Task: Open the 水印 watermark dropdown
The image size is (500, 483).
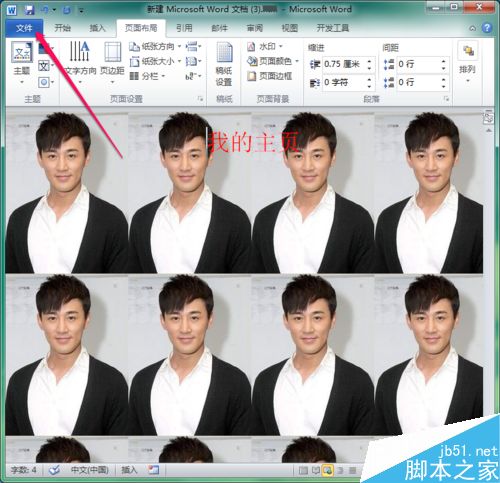Action: (265, 46)
